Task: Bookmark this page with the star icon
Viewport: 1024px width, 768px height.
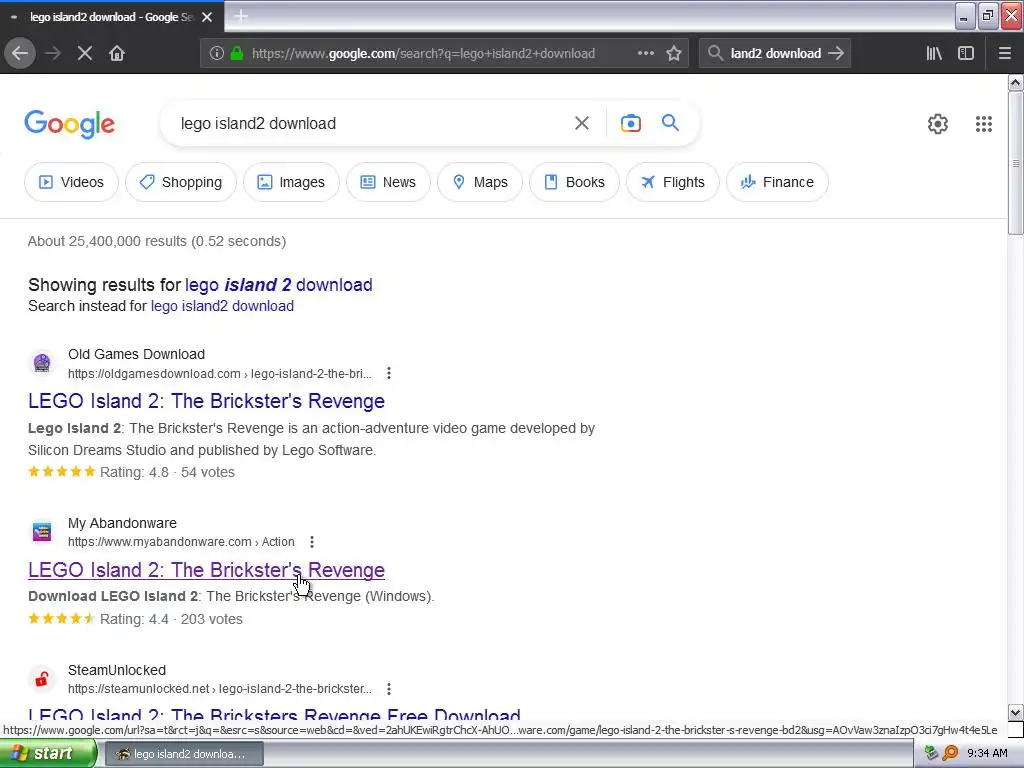Action: [x=674, y=54]
